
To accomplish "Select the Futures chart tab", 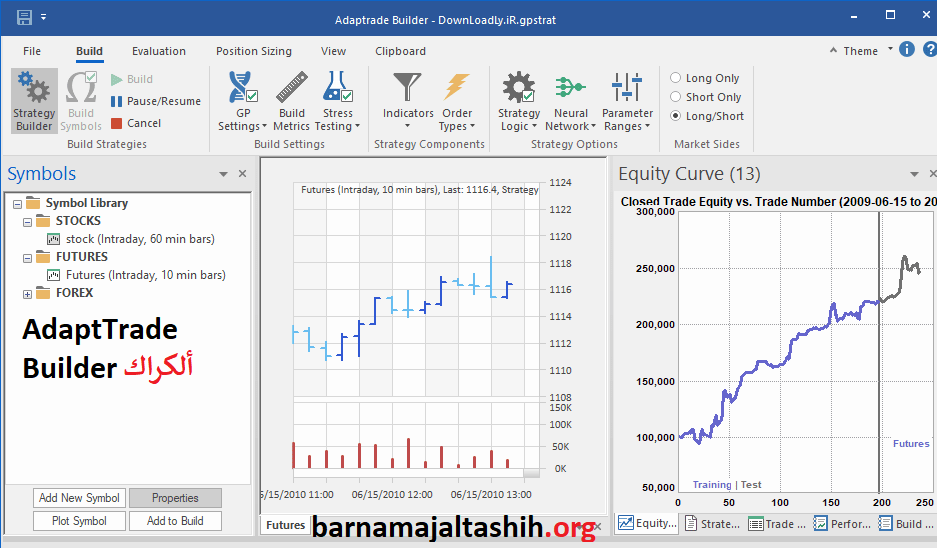I will pos(285,525).
